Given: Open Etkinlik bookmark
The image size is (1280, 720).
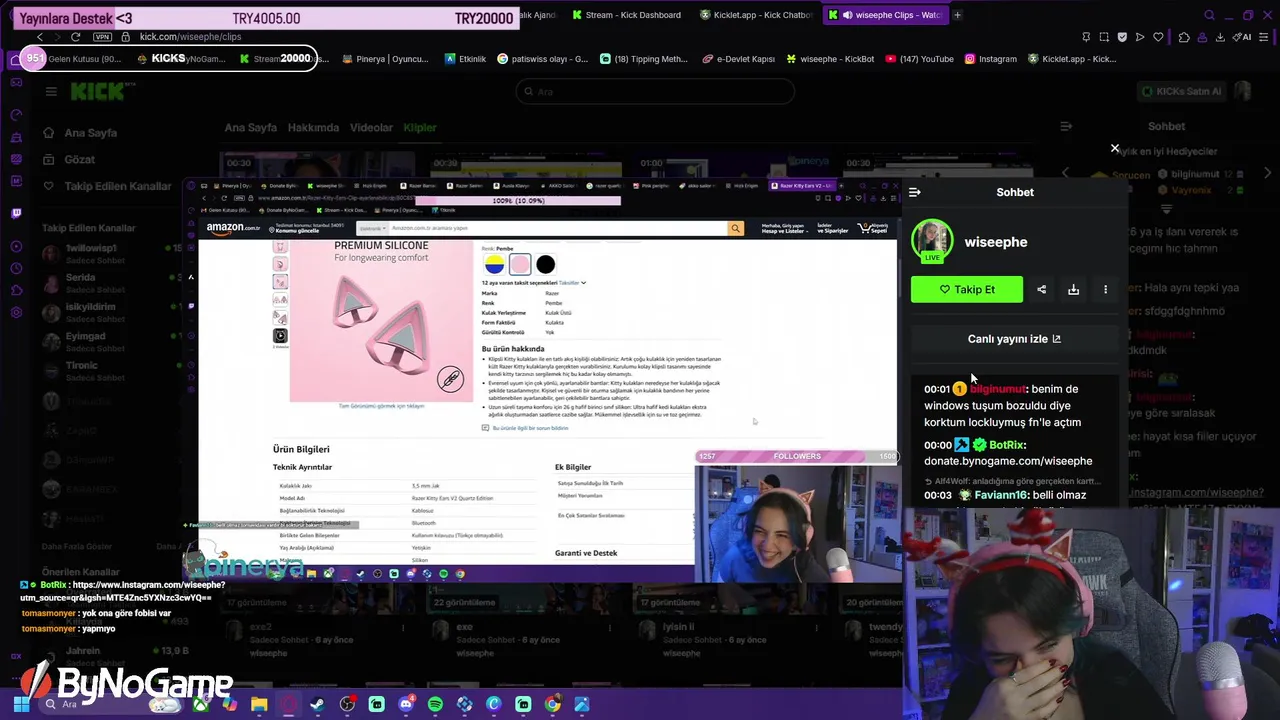Looking at the screenshot, I should [465, 59].
